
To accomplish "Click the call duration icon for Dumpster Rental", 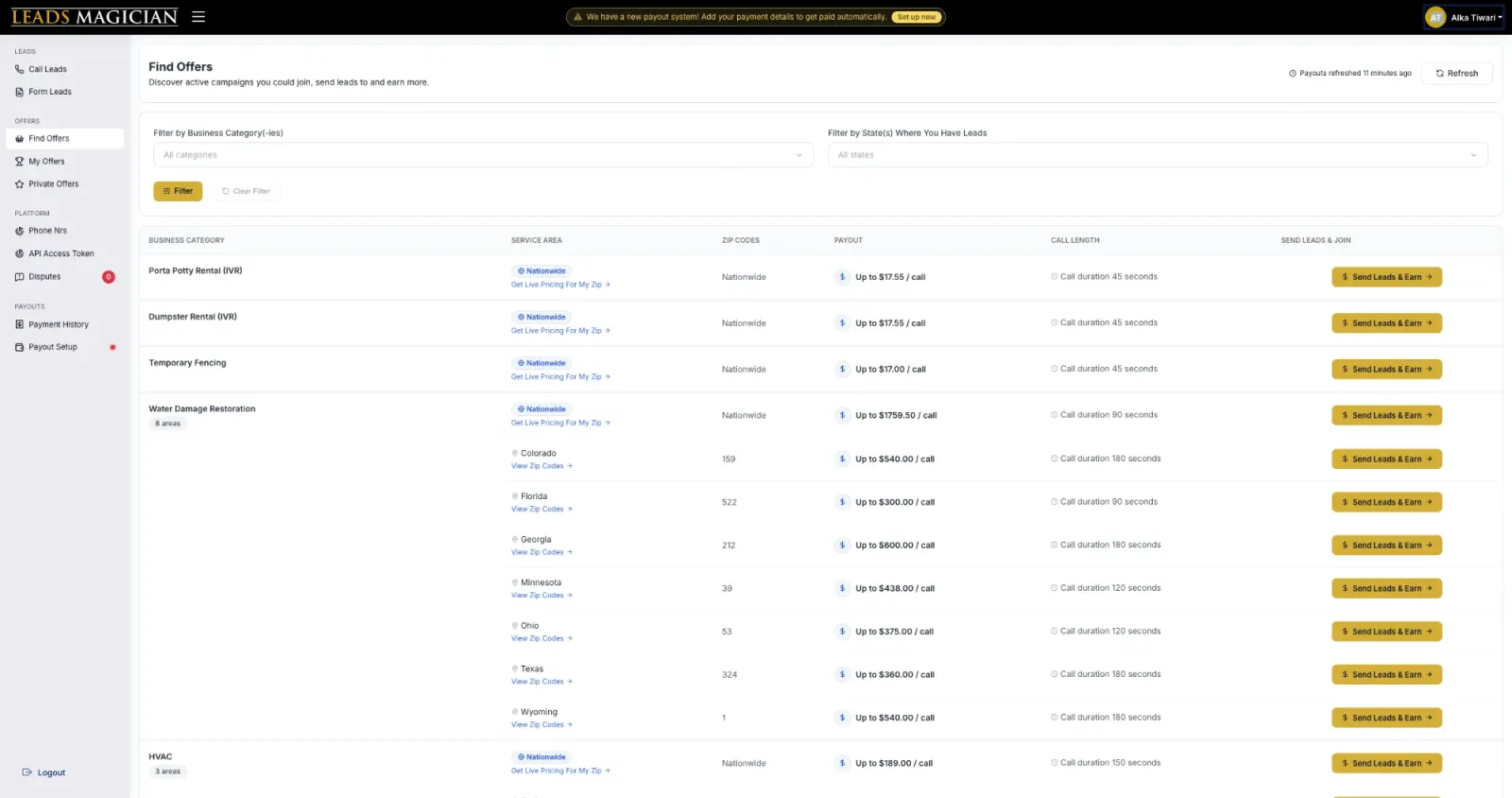I will (1055, 322).
